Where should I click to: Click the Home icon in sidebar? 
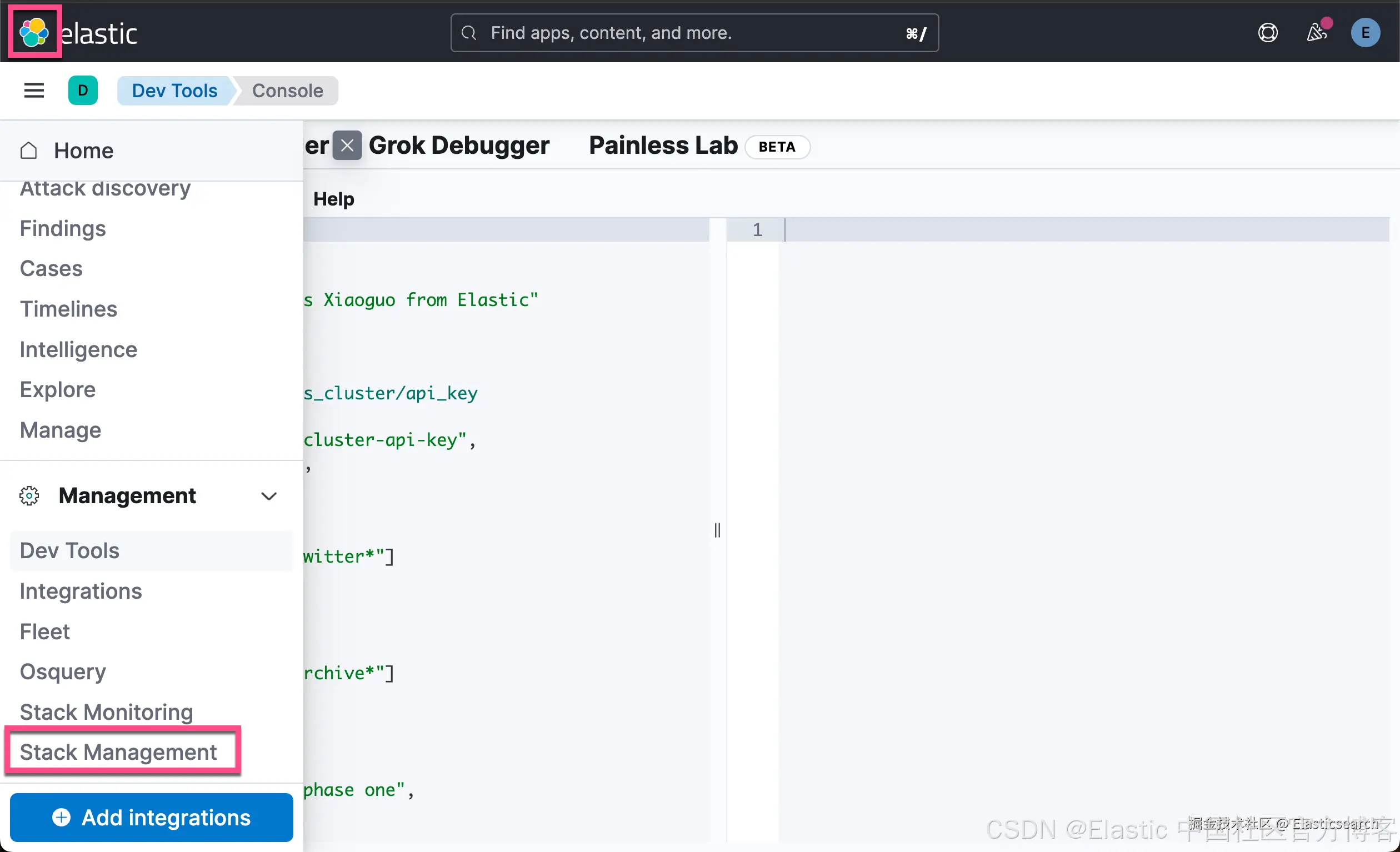(29, 151)
